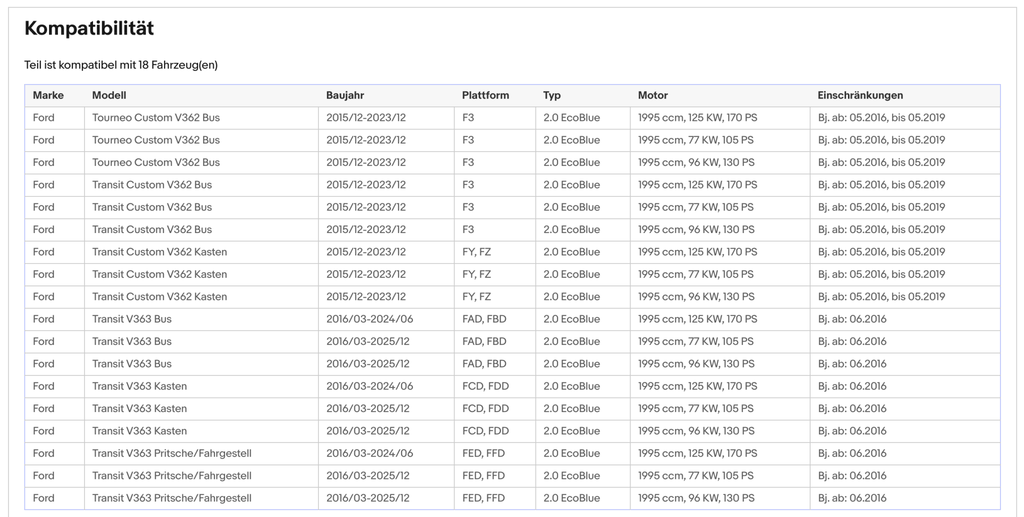
Task: Click 'FCD, FDD' in the Transit V363 Kasten 105 PS row
Action: coord(485,409)
